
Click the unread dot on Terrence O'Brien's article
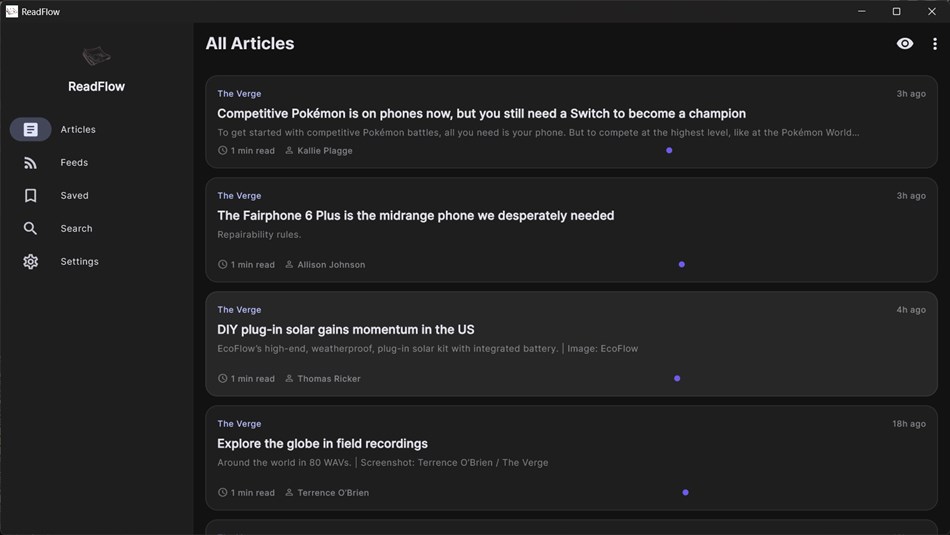pyautogui.click(x=685, y=493)
